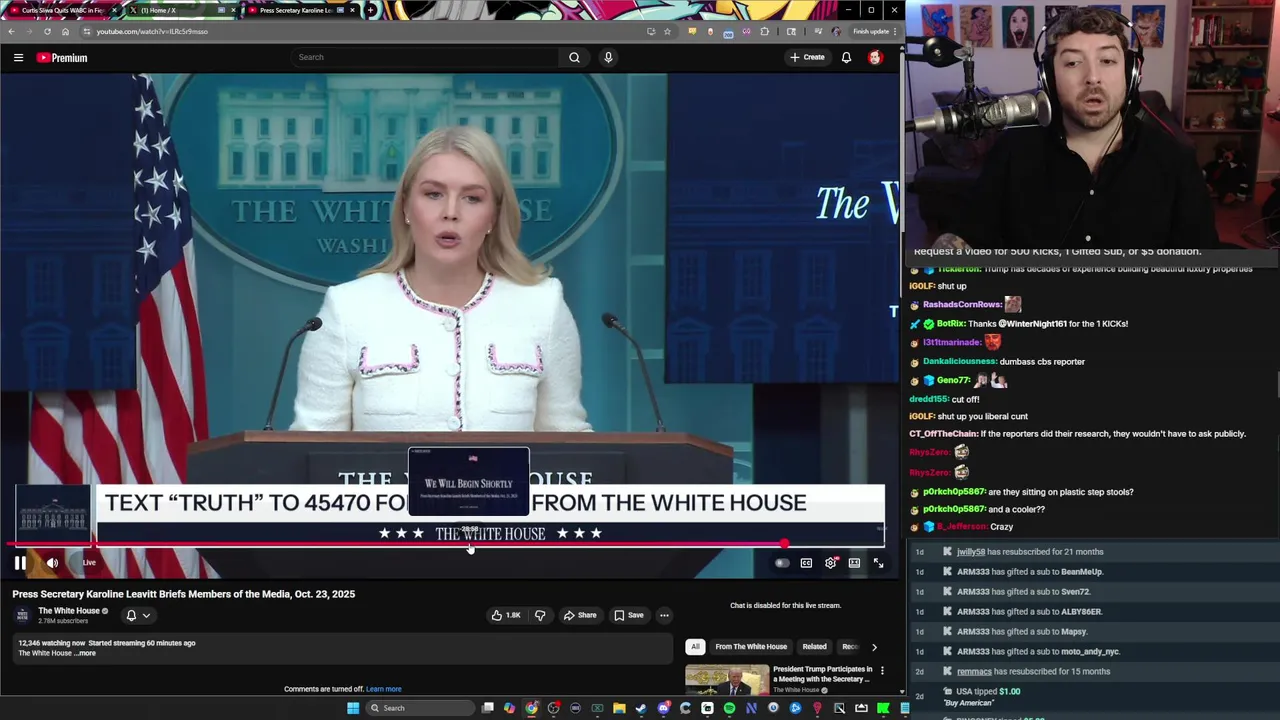
Task: Start voice search with the microphone icon
Action: [608, 57]
